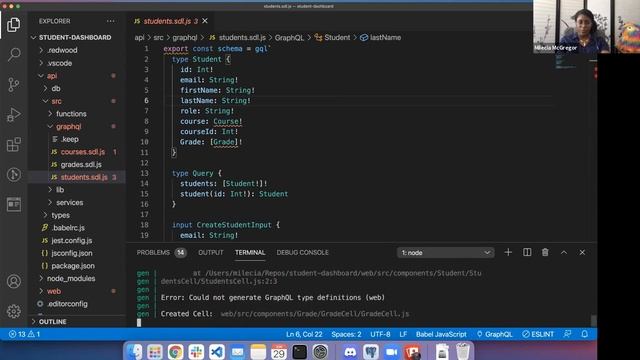640x360 pixels.
Task: Expand the services folder
Action: 69,202
